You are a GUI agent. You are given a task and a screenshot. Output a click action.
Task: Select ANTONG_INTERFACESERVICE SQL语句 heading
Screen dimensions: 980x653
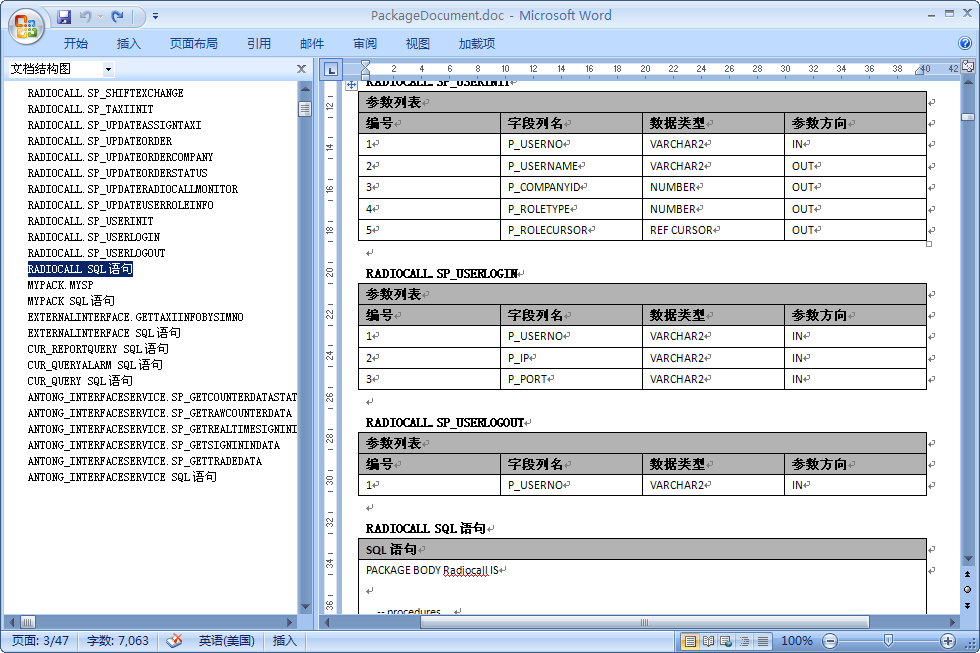[122, 477]
